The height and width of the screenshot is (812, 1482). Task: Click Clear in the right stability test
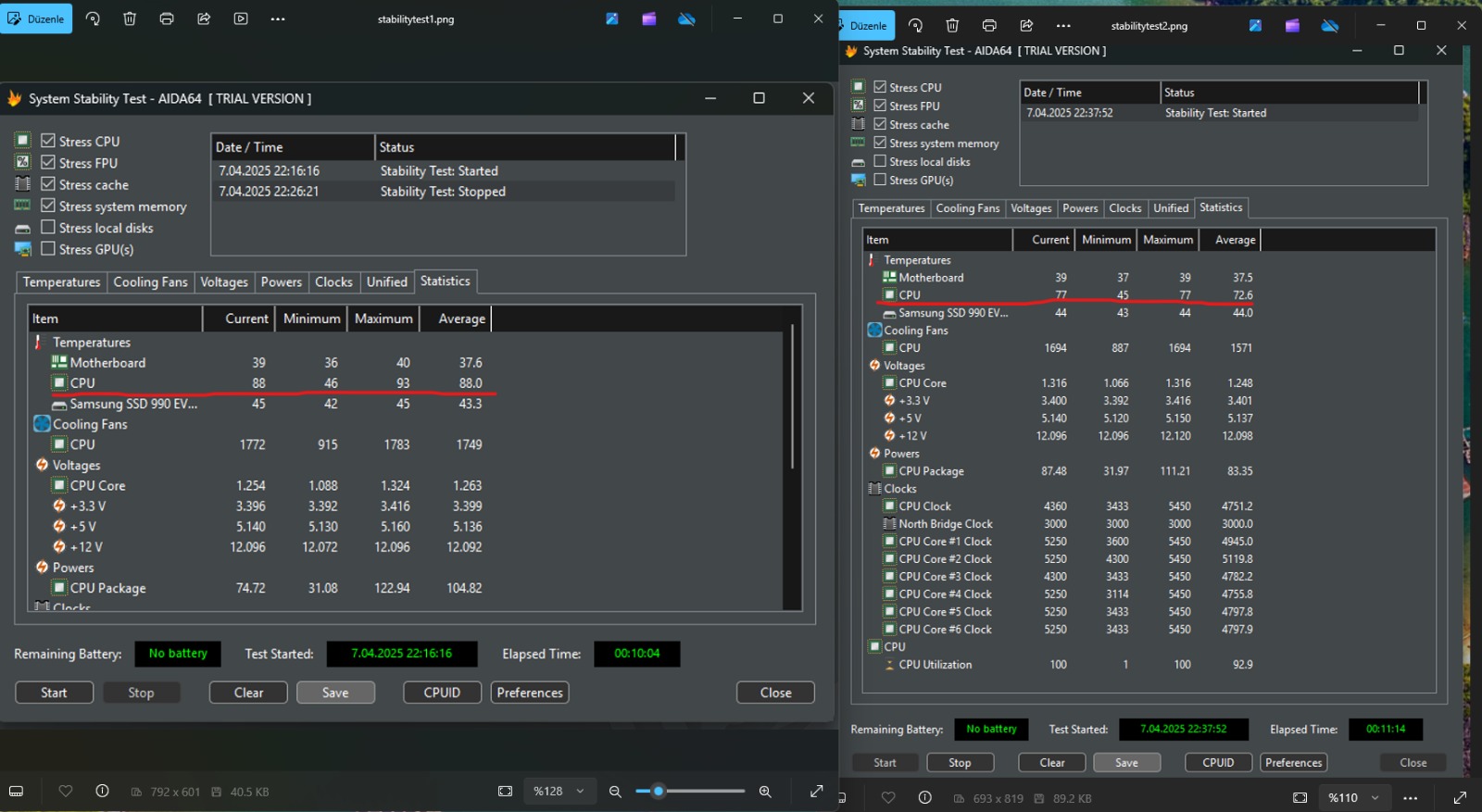coord(1052,763)
